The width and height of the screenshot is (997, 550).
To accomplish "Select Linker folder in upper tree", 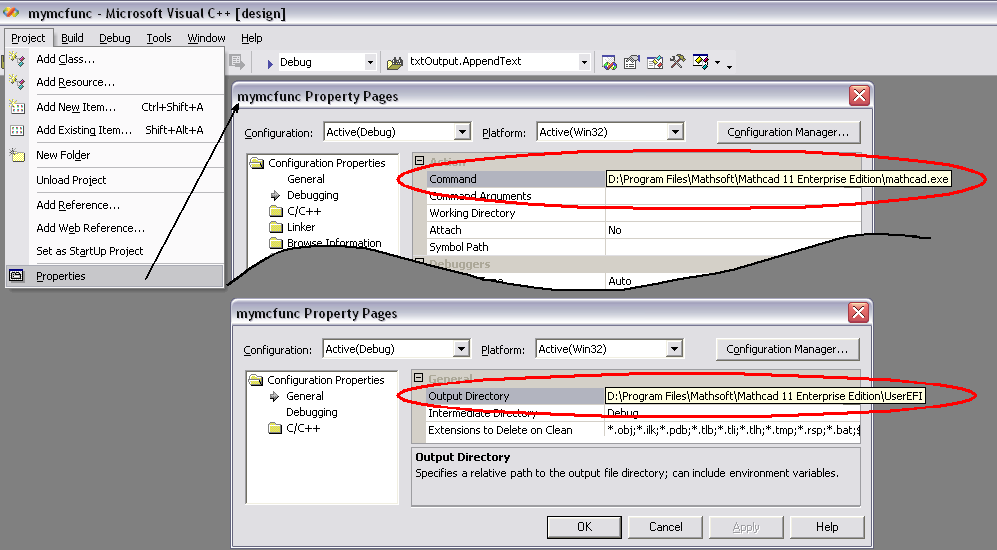I will [x=301, y=227].
